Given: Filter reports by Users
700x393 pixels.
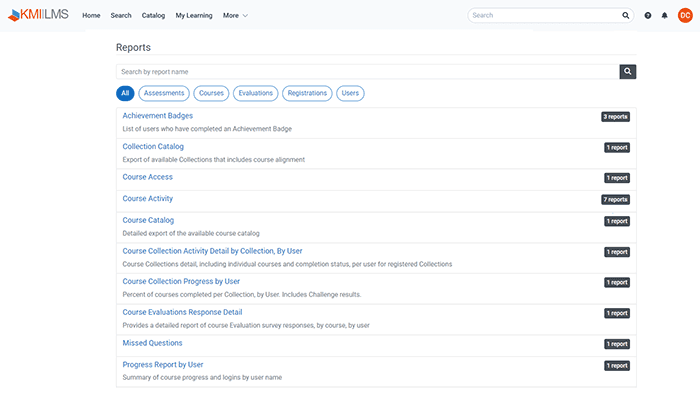Looking at the screenshot, I should [x=350, y=93].
